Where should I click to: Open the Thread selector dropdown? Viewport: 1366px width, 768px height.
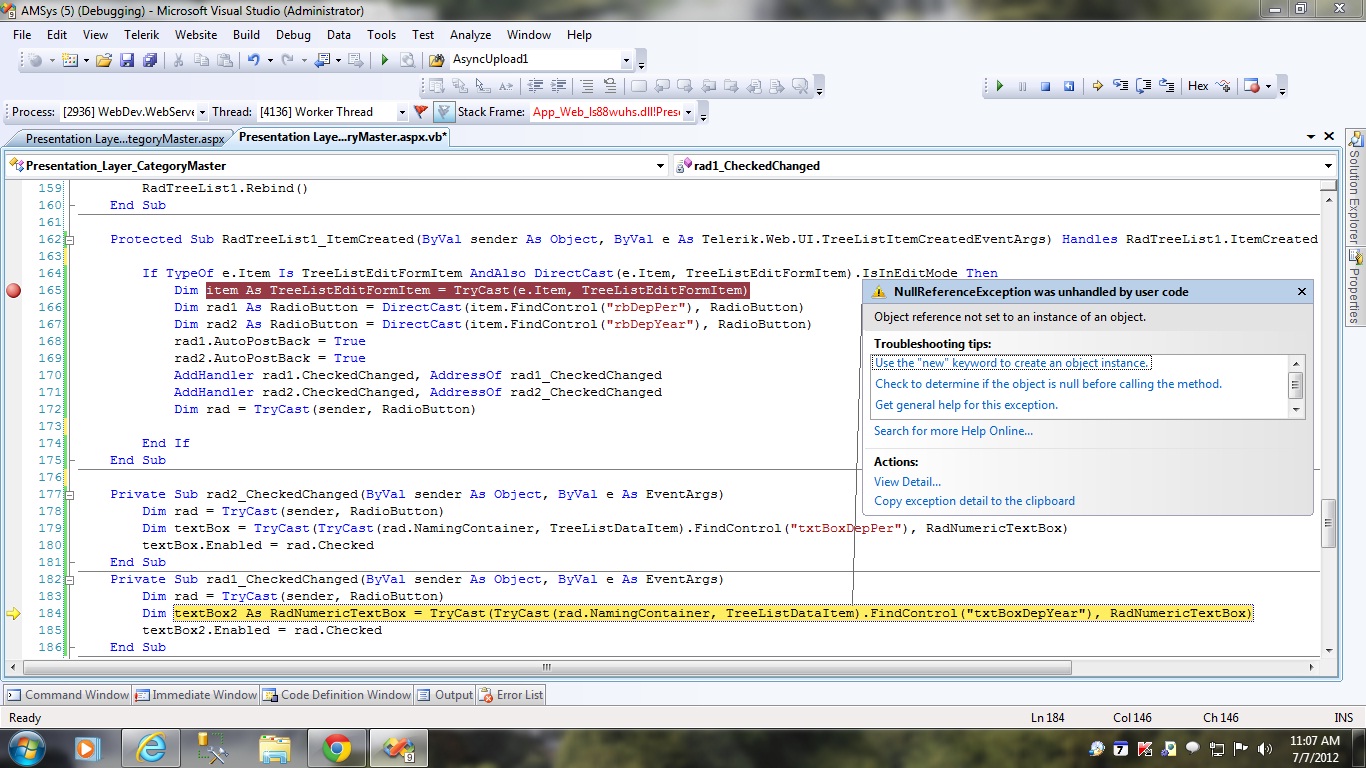click(402, 113)
